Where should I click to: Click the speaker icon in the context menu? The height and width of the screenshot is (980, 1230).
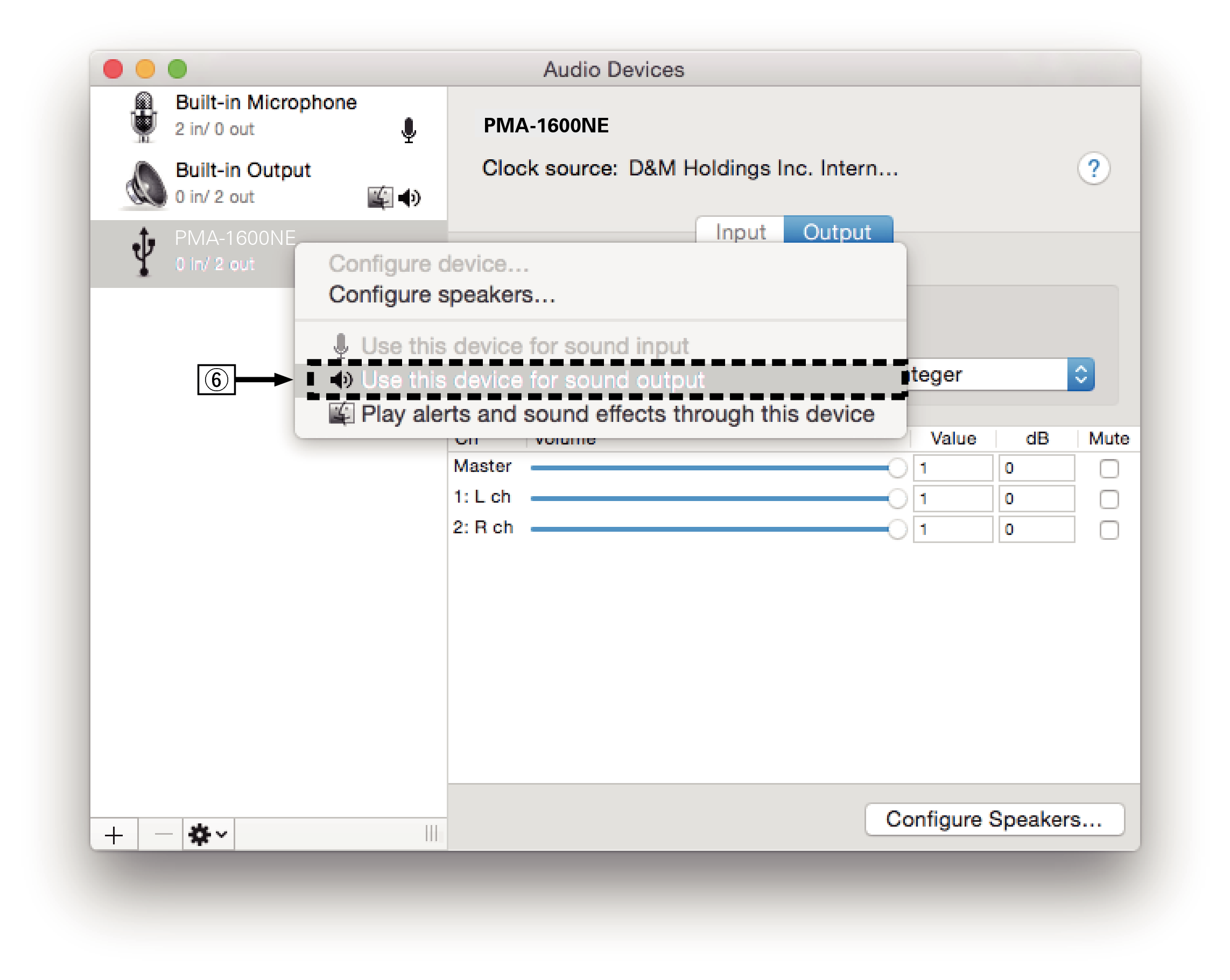[x=341, y=379]
